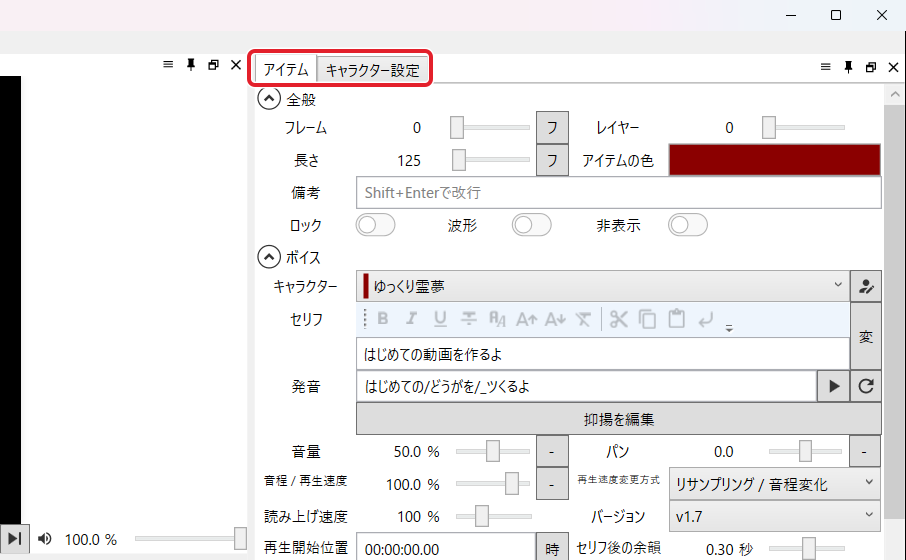Open the アイテムの色 dark red swatch
Viewport: 906px width, 560px height.
775,160
